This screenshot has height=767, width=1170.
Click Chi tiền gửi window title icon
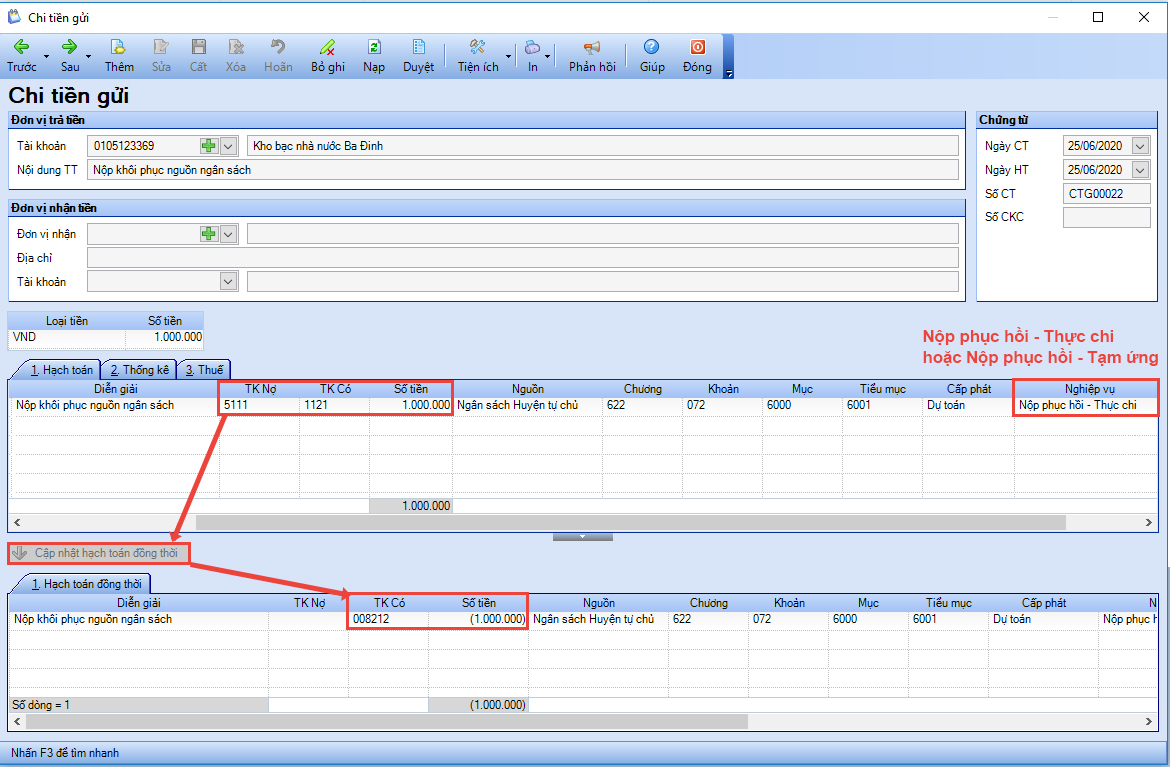(x=14, y=16)
